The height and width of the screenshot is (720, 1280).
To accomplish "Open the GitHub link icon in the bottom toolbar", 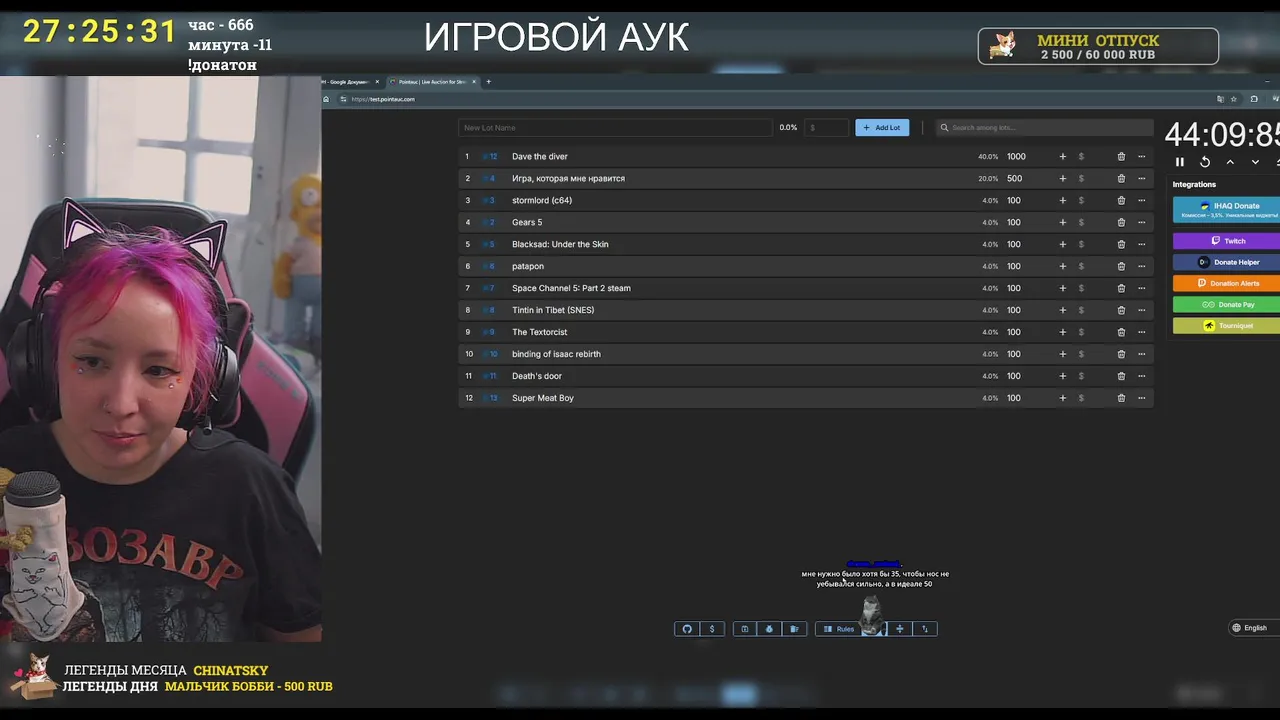I will [687, 629].
